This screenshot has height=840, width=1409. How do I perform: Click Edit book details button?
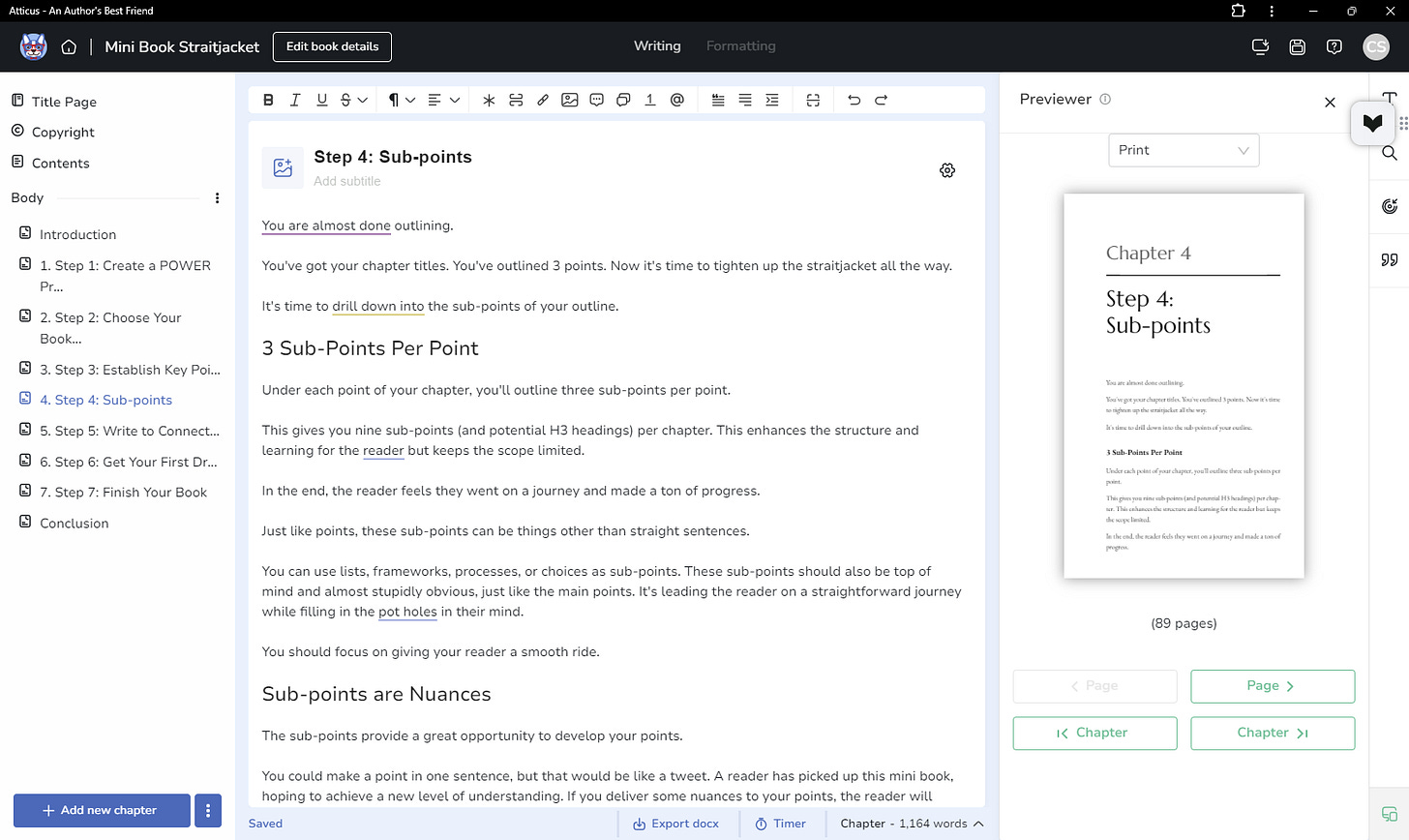332,46
